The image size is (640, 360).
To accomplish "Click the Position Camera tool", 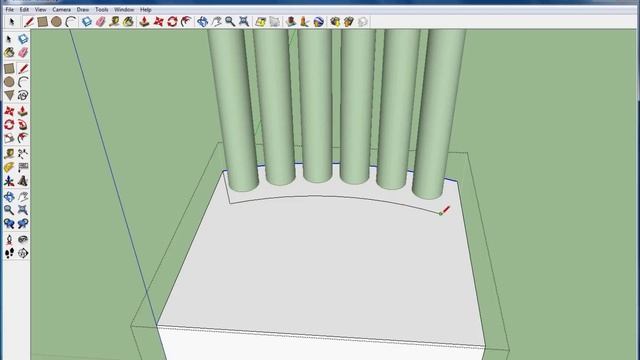I will pos(9,239).
